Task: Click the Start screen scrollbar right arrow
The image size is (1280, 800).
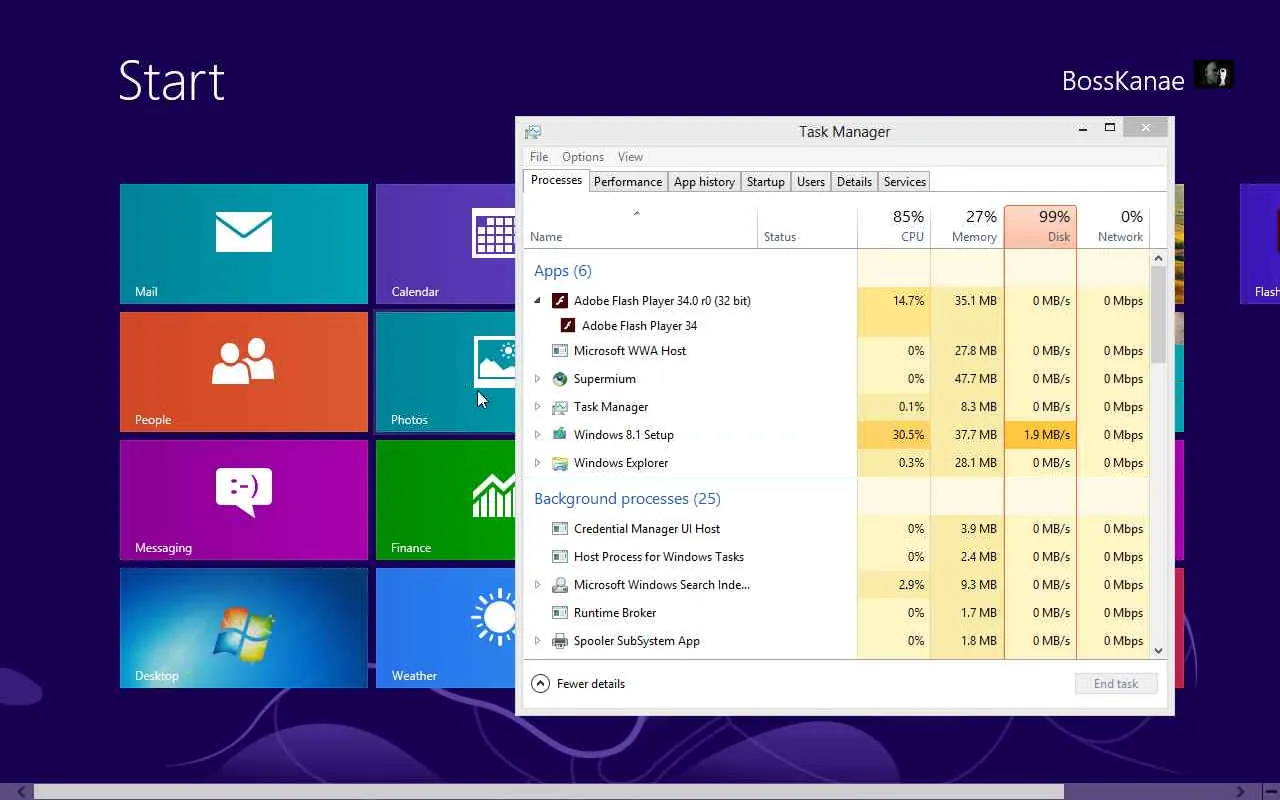Action: click(1241, 792)
